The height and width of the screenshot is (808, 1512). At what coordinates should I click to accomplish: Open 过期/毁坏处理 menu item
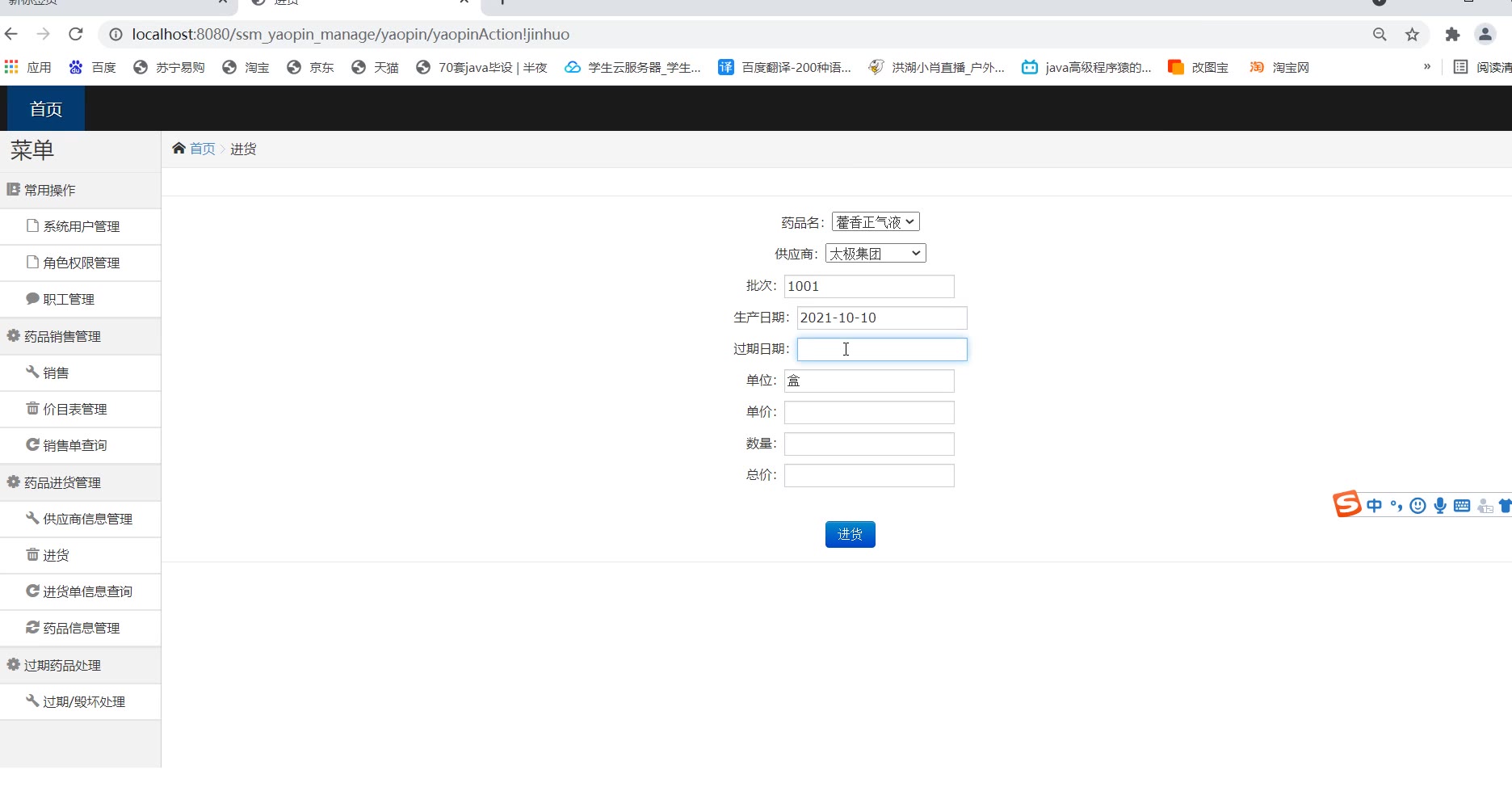80,701
